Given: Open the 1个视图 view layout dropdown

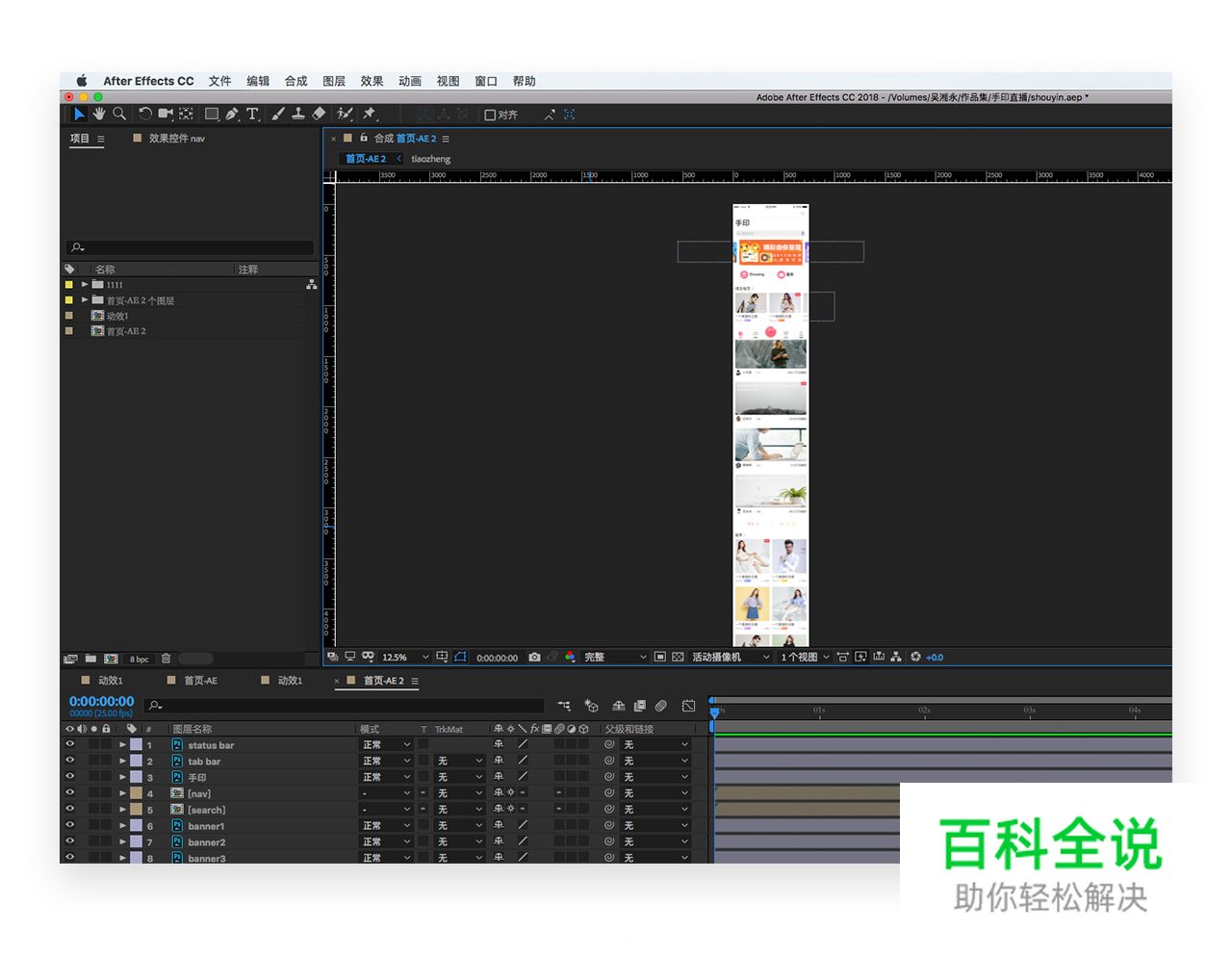Looking at the screenshot, I should click(805, 658).
